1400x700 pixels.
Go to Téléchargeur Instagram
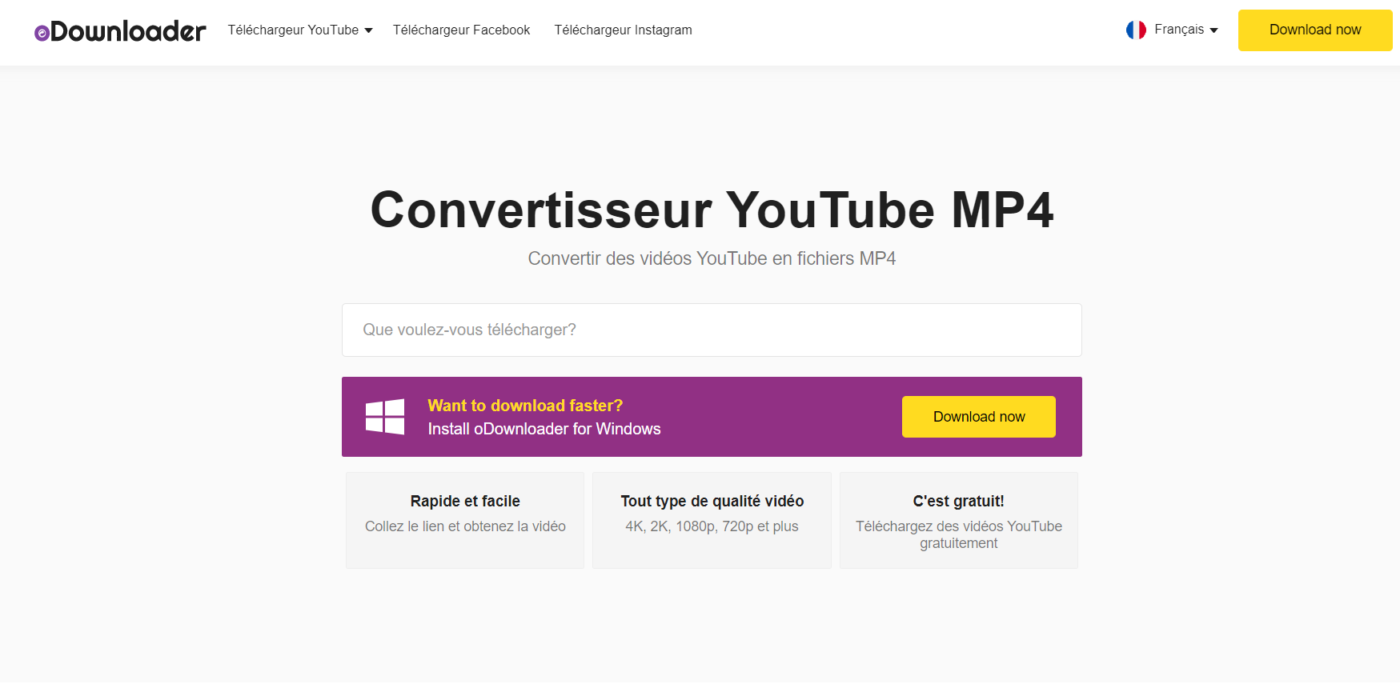pos(623,30)
